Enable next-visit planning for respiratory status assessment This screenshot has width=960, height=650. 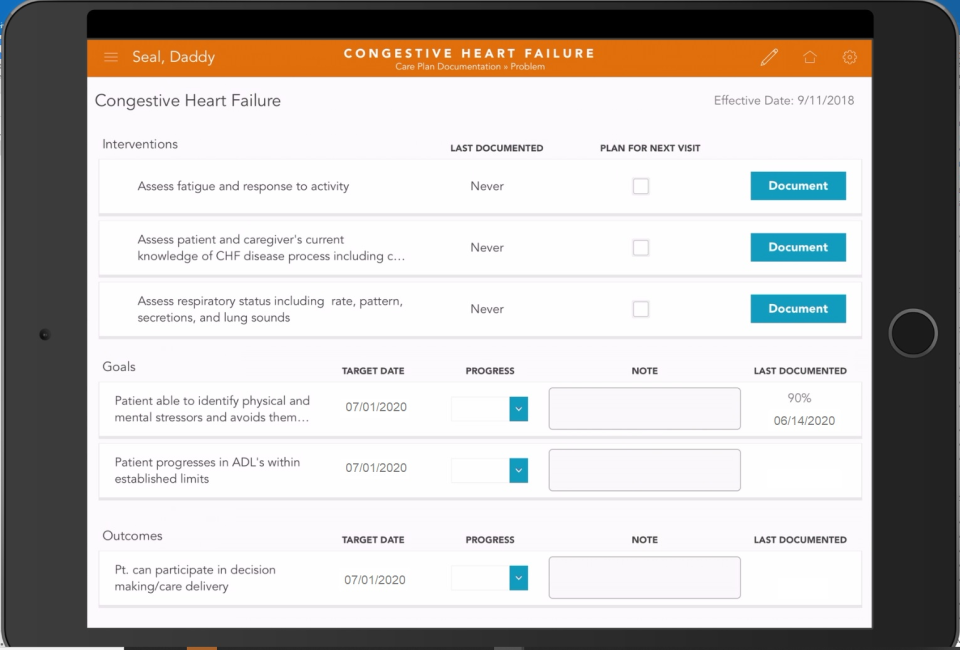click(640, 308)
